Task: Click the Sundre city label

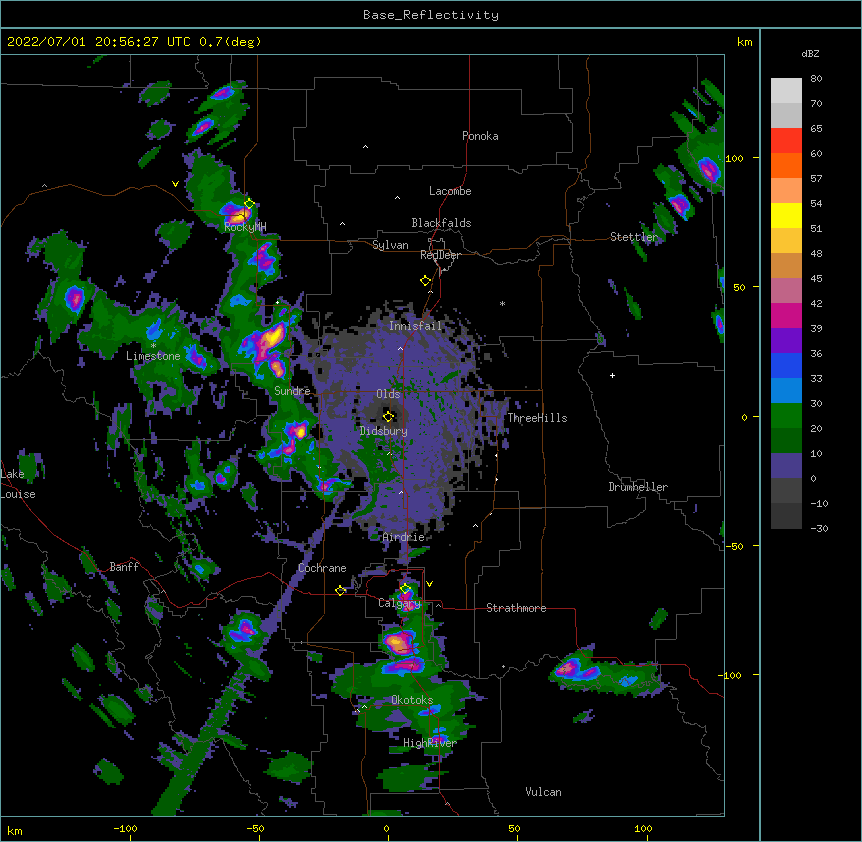Action: click(292, 391)
